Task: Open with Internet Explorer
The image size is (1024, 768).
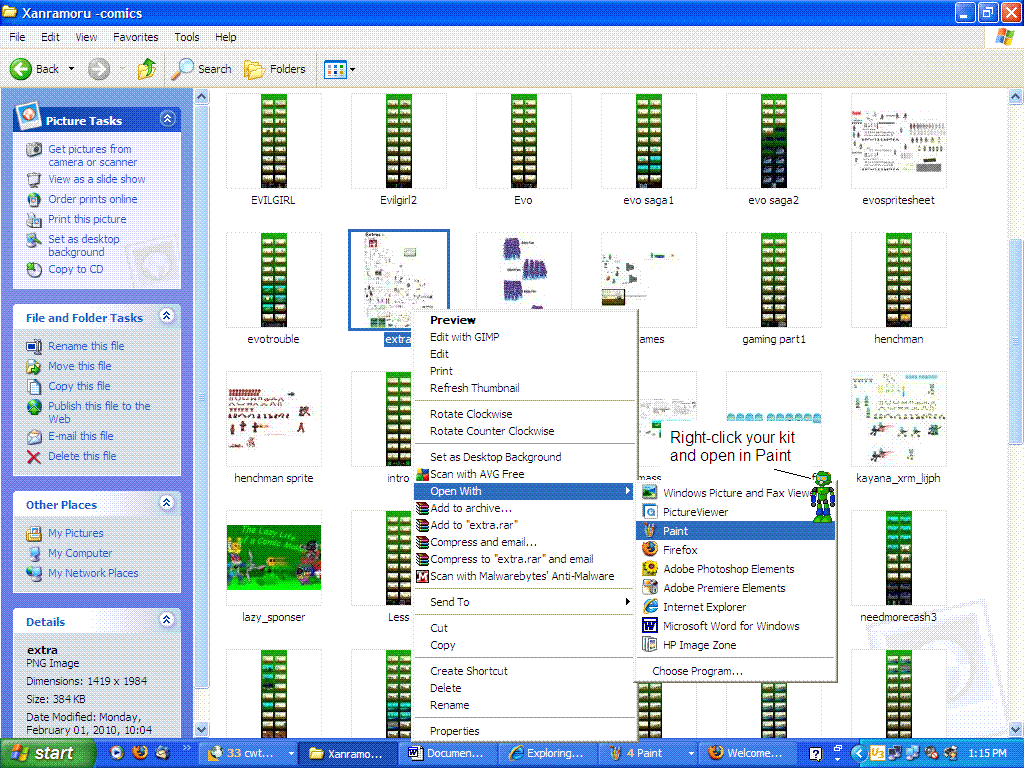Action: (x=705, y=606)
